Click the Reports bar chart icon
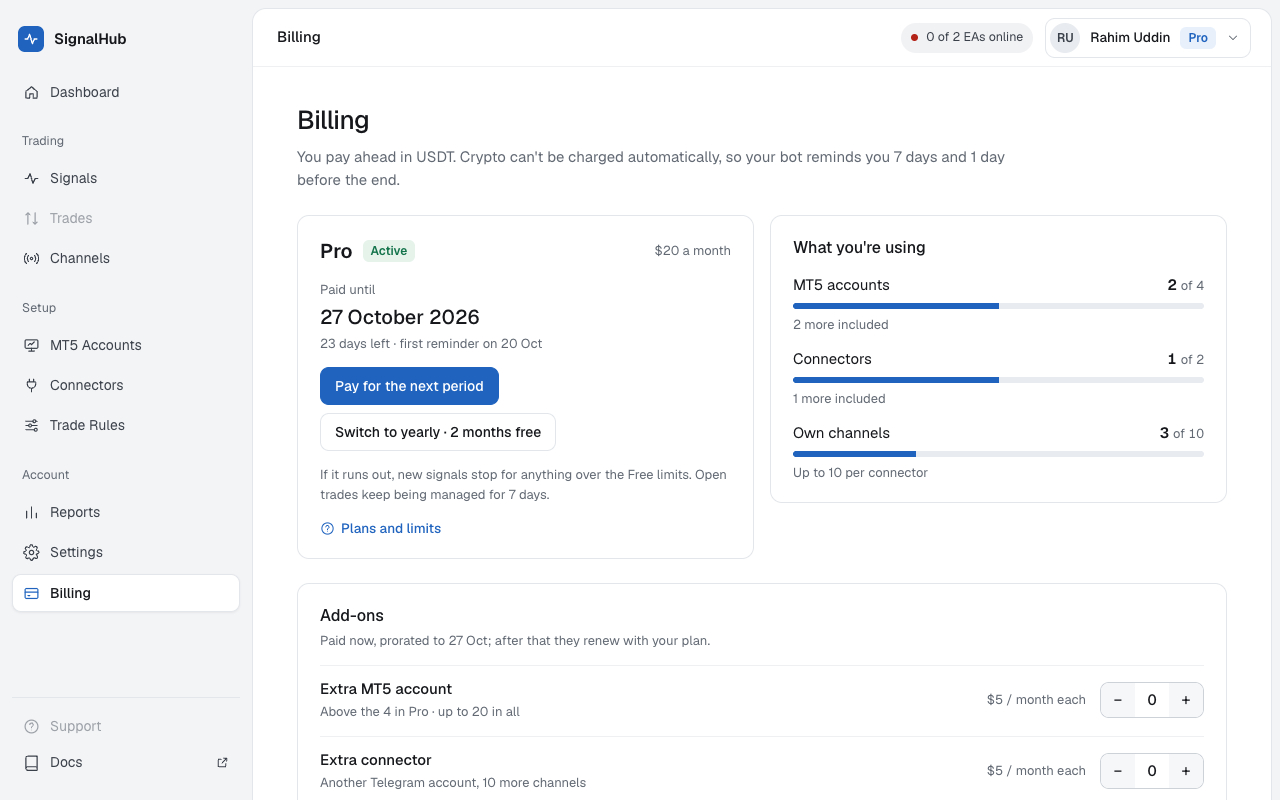 [31, 512]
